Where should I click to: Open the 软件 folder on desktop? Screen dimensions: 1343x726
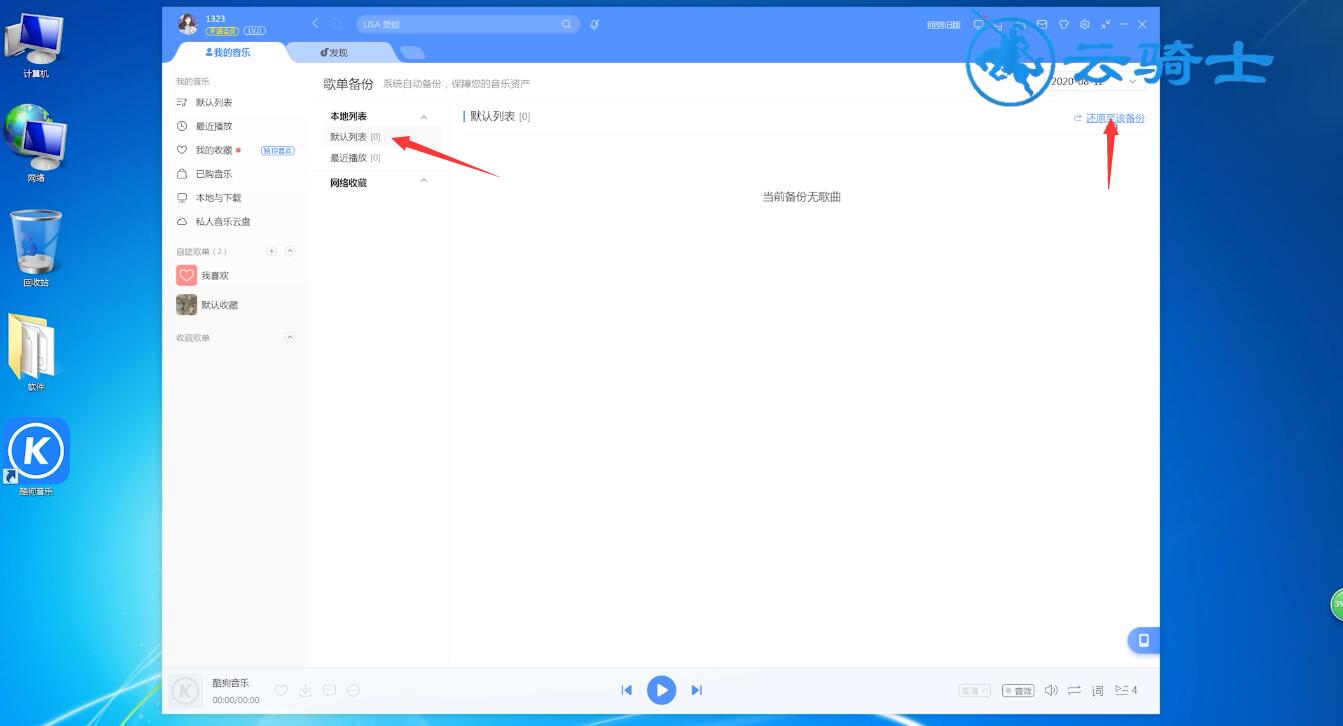tap(36, 352)
